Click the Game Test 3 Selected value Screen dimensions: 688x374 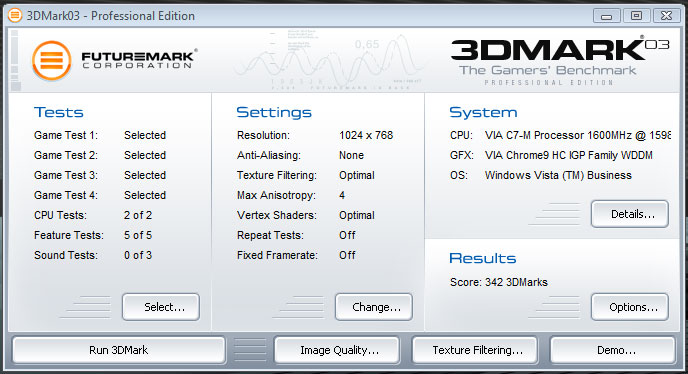[x=145, y=175]
